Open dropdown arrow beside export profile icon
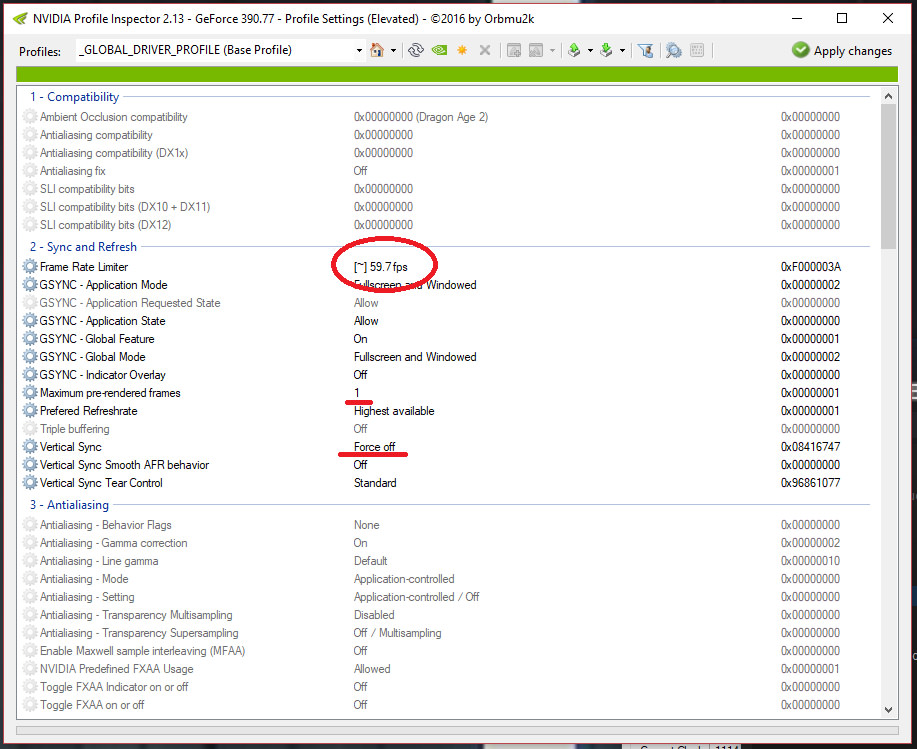The width and height of the screenshot is (917, 749). click(590, 50)
